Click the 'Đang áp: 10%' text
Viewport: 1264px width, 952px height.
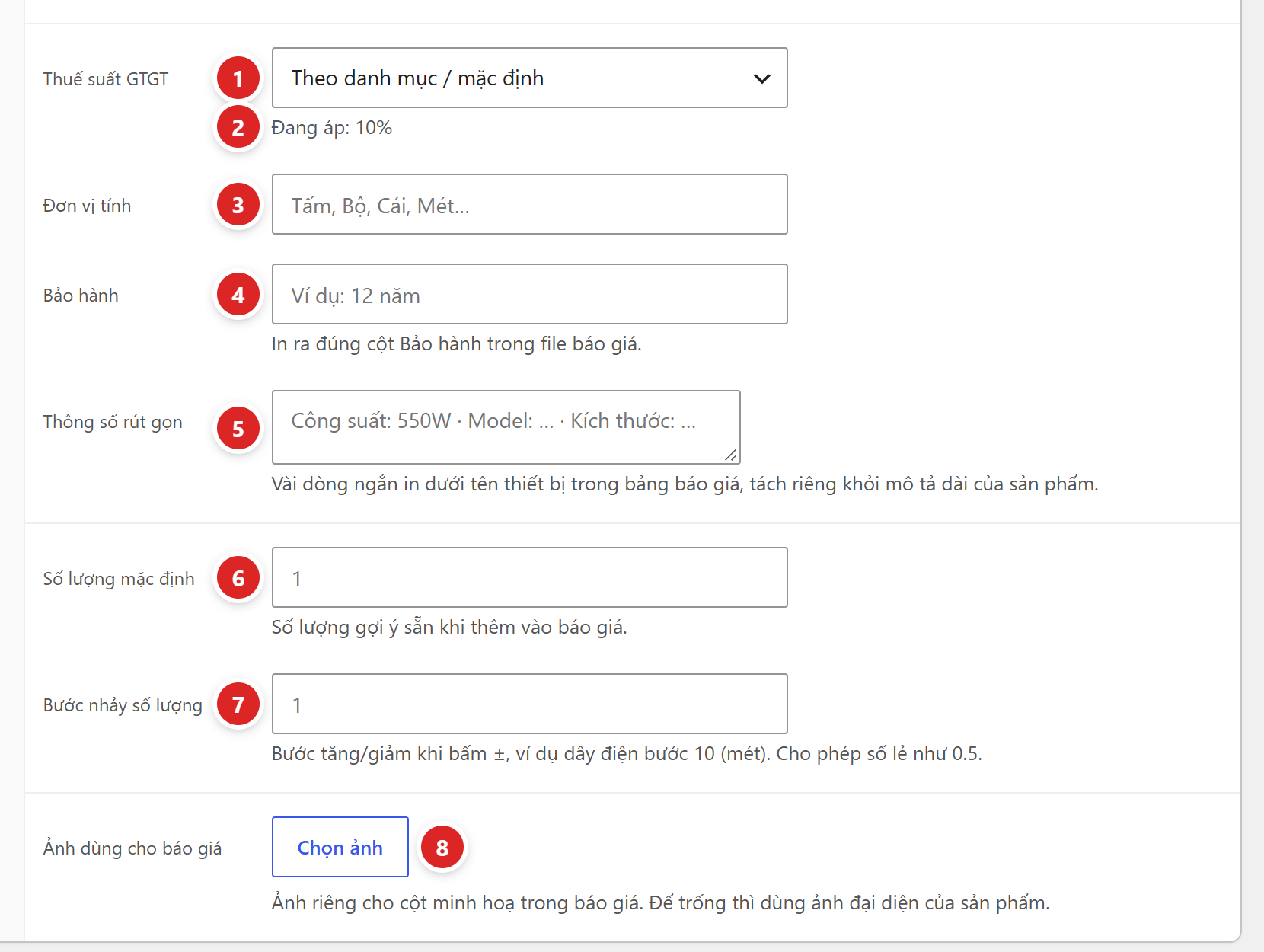tap(332, 128)
